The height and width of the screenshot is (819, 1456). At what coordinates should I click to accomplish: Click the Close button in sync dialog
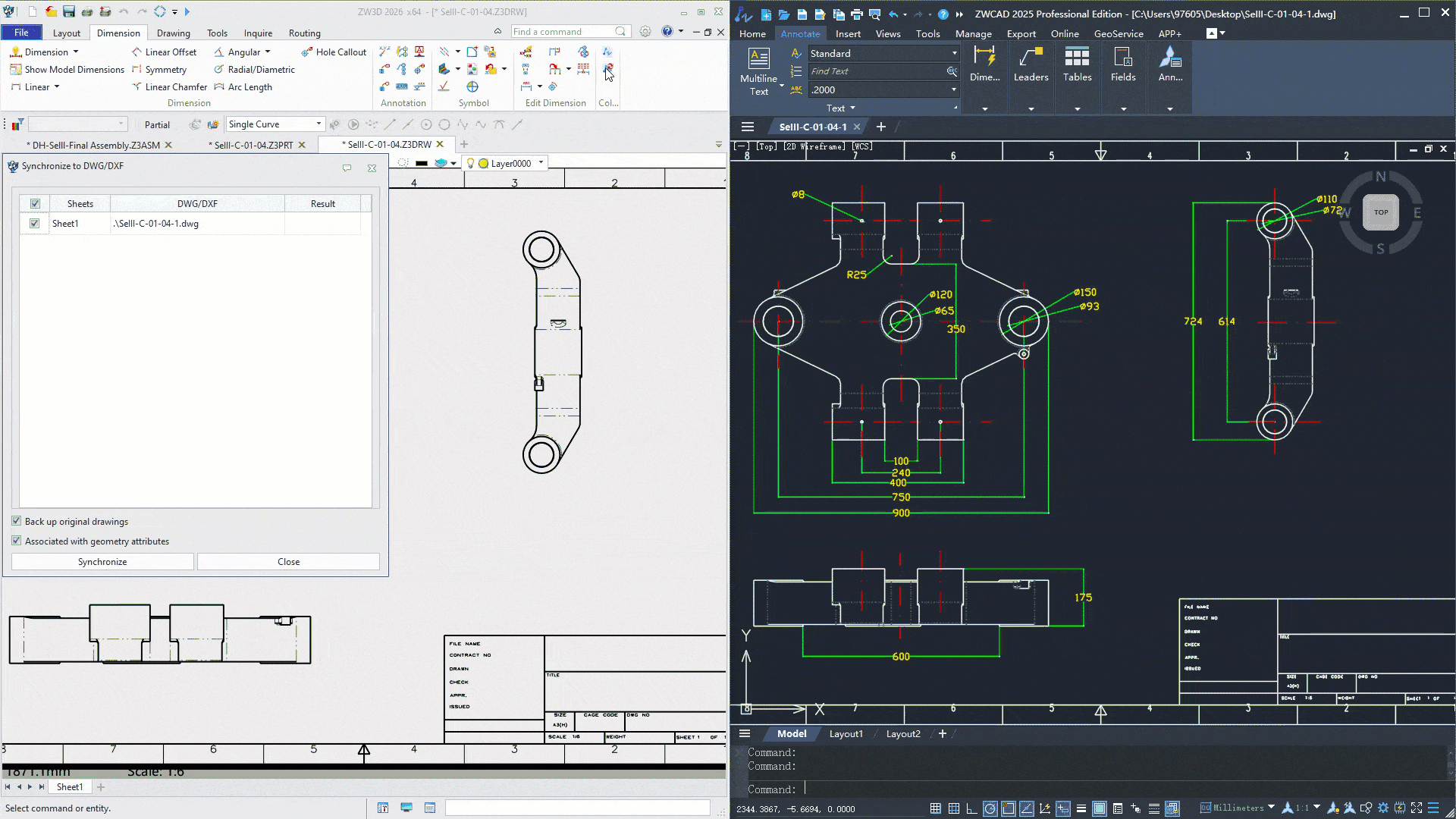(x=288, y=562)
